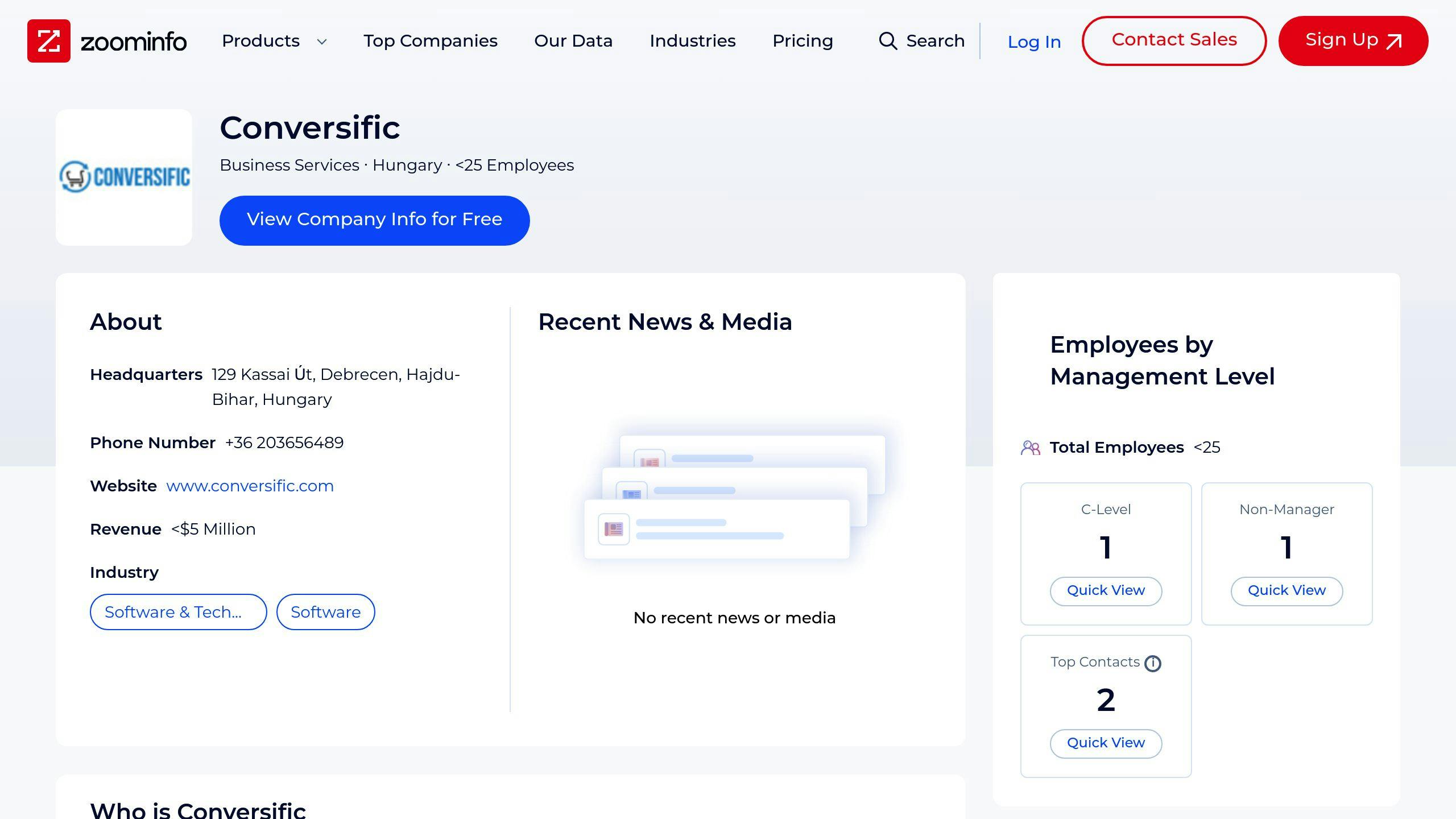Go to the Our Data page
The width and height of the screenshot is (1456, 819).
[573, 41]
